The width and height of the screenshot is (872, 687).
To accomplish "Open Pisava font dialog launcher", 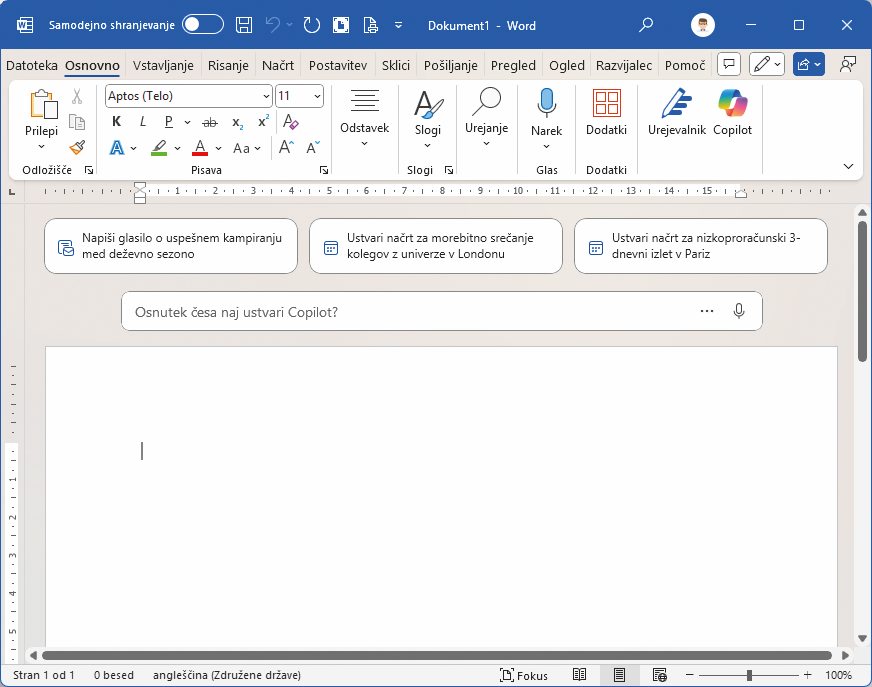I will (x=324, y=170).
